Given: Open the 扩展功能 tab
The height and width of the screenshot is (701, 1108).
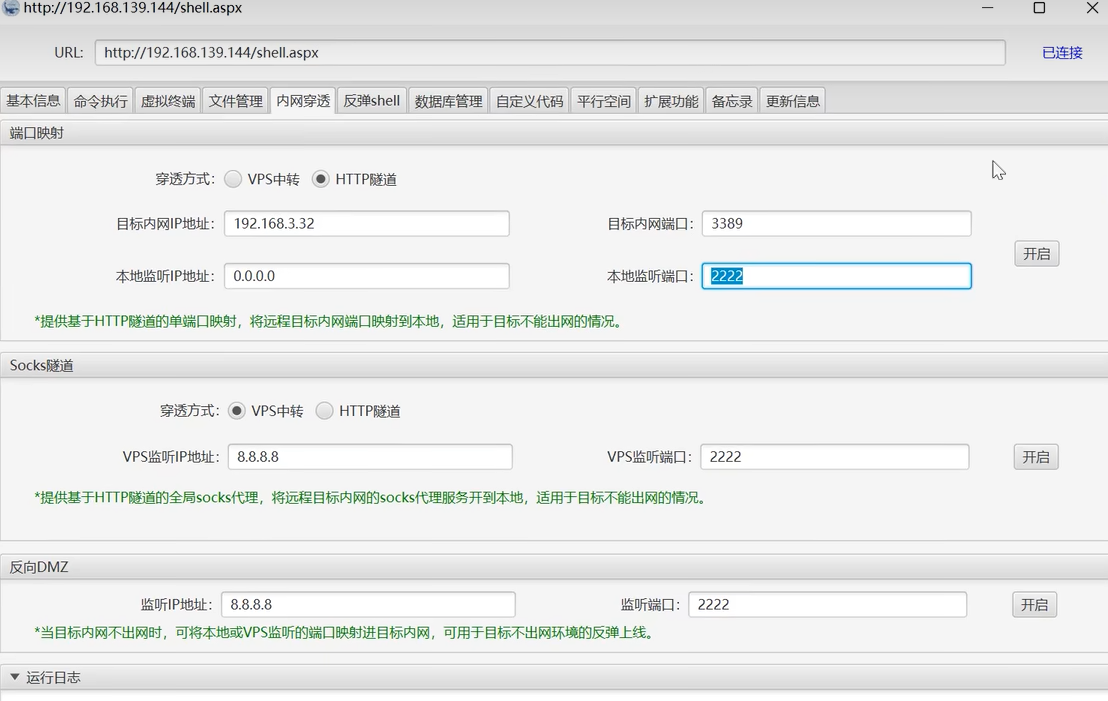Looking at the screenshot, I should click(x=671, y=100).
